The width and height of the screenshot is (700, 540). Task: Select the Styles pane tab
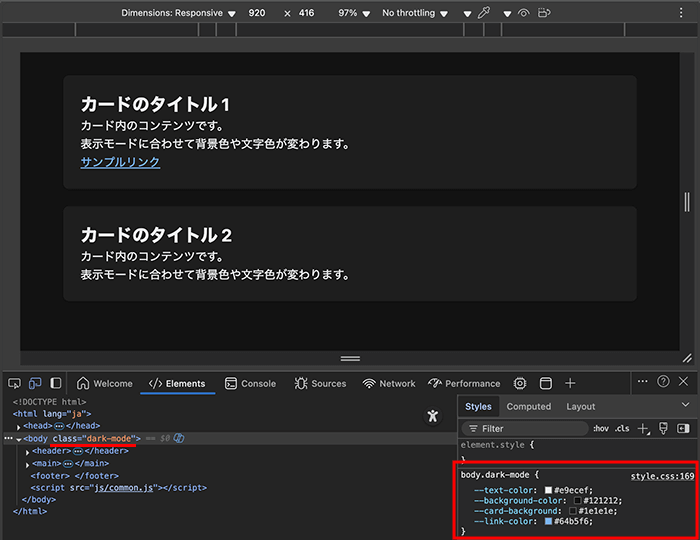point(478,407)
